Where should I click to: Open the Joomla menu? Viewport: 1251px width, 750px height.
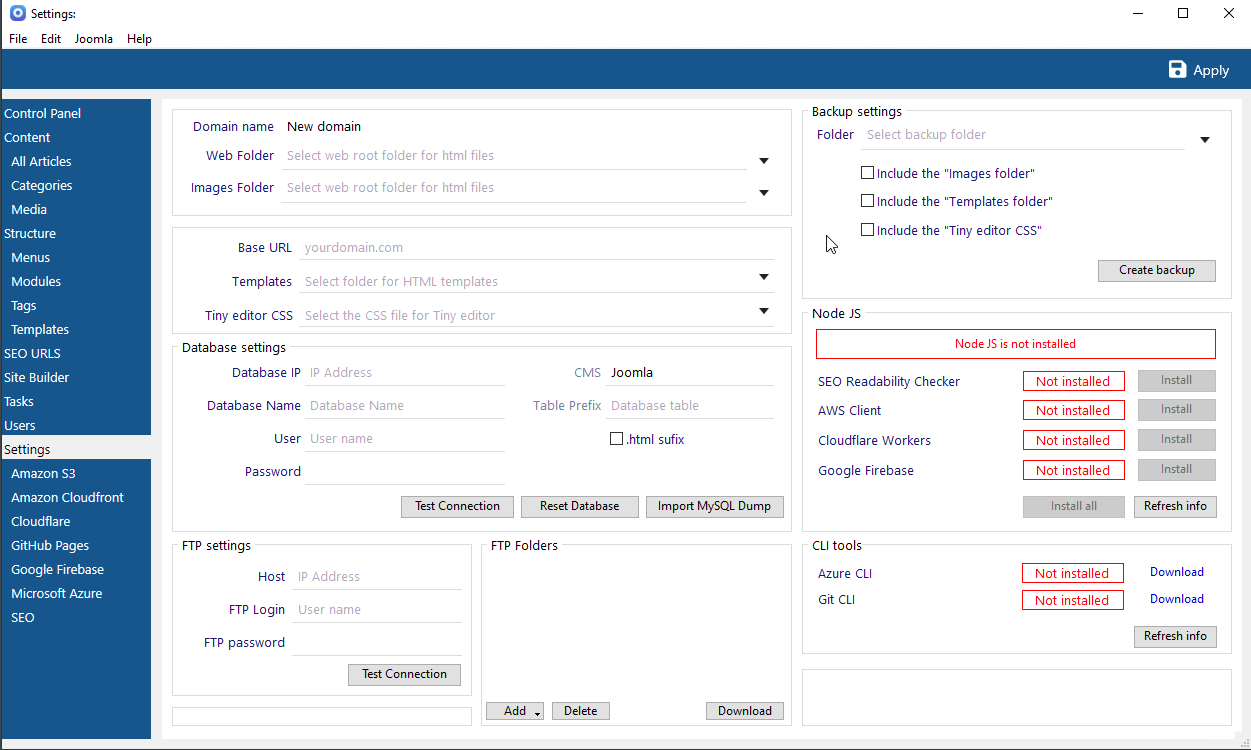click(93, 39)
